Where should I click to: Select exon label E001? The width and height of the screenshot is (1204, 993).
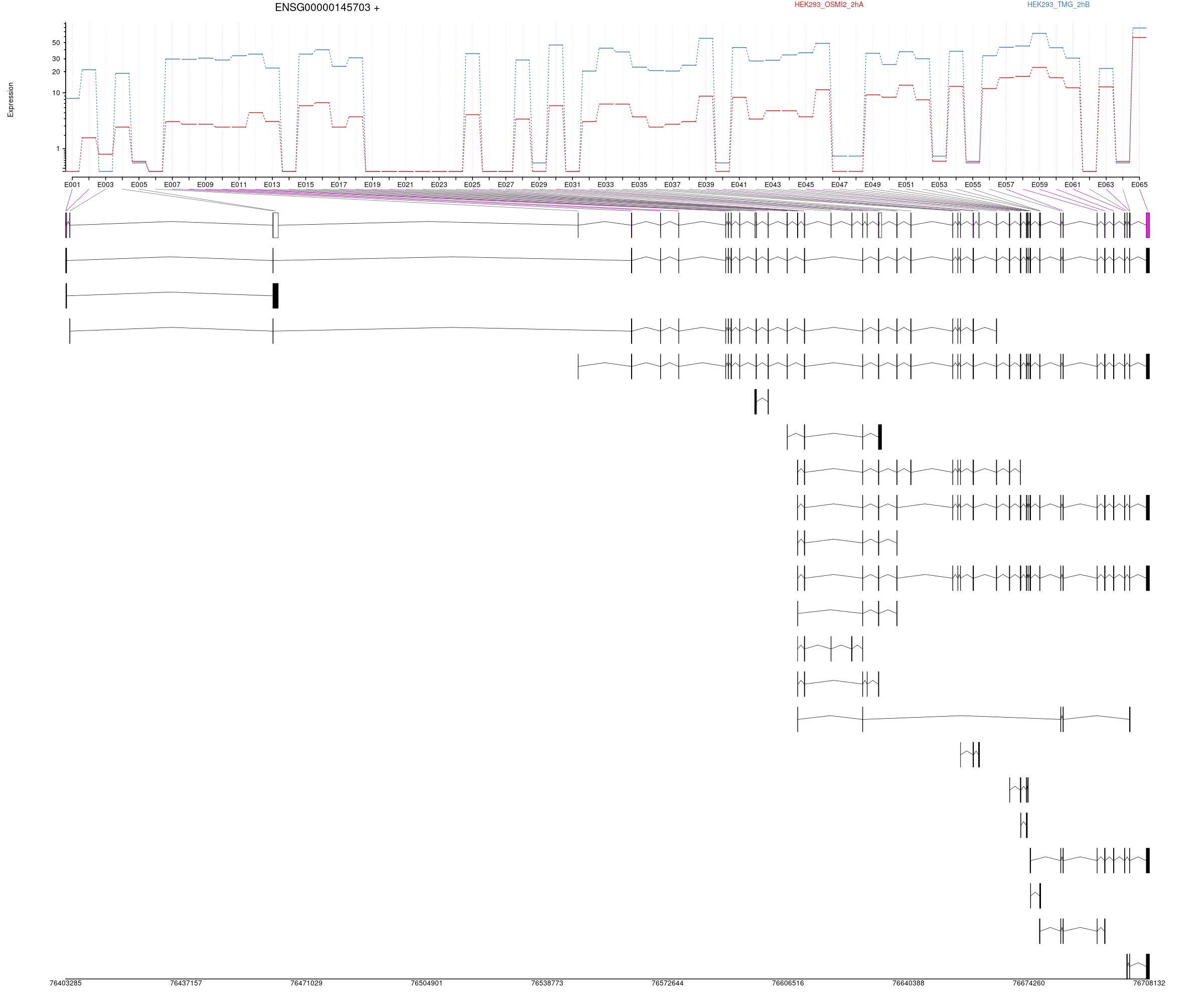click(x=72, y=185)
